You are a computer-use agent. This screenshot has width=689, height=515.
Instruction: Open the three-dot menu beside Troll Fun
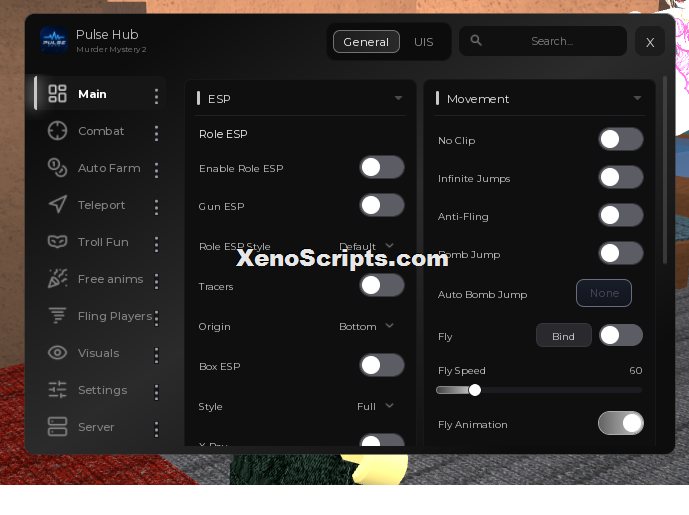pos(156,244)
